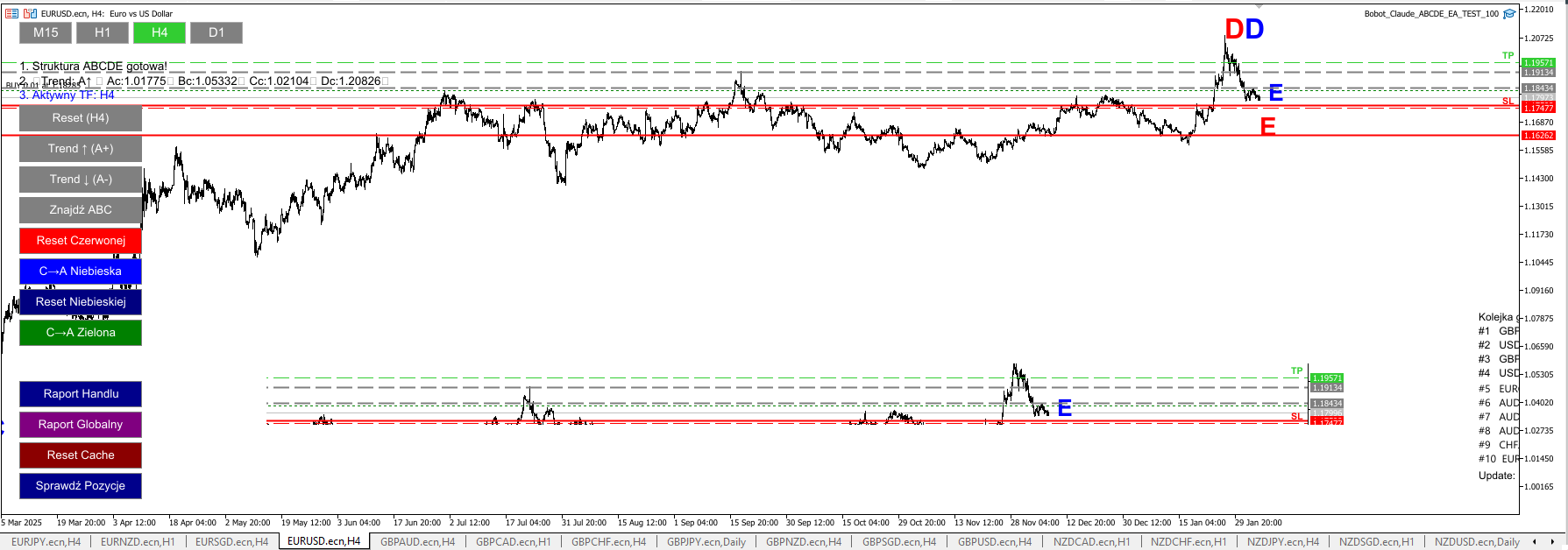Click C→A Niebieska button
The width and height of the screenshot is (1568, 550).
pyautogui.click(x=81, y=271)
